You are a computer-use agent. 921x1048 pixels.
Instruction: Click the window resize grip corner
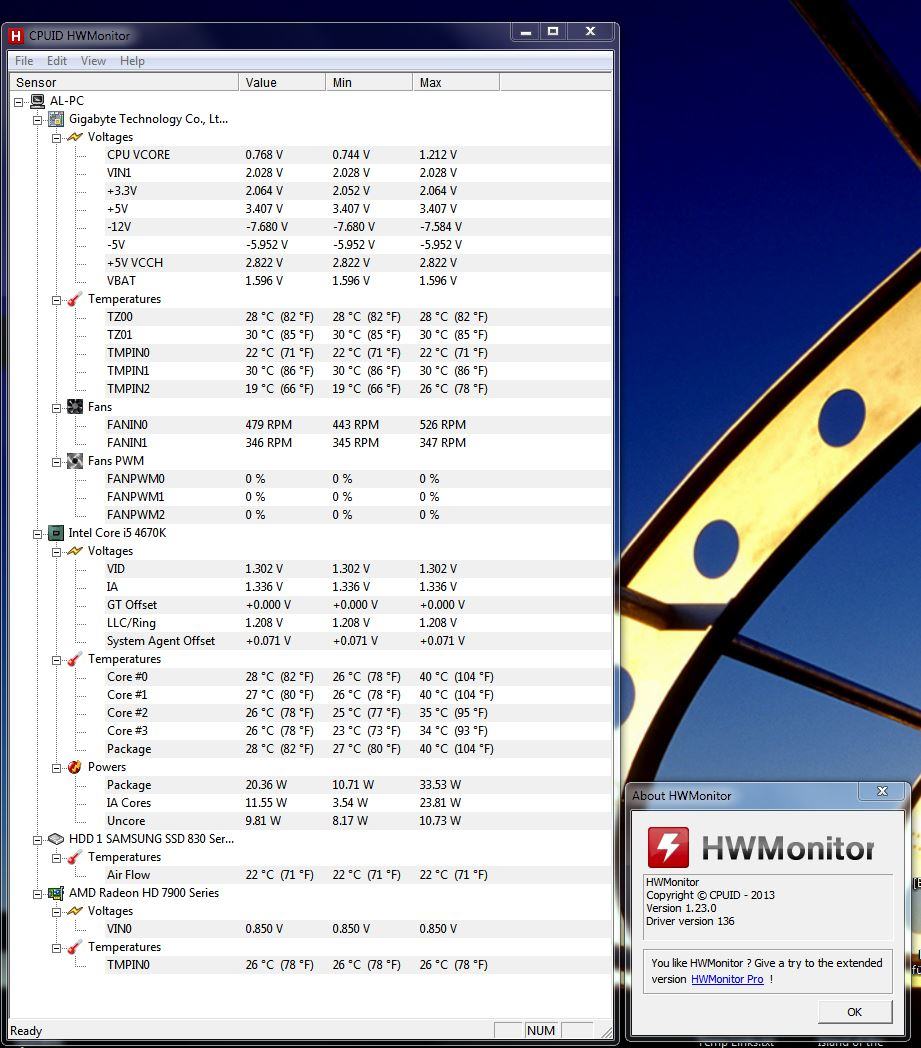(x=606, y=1032)
